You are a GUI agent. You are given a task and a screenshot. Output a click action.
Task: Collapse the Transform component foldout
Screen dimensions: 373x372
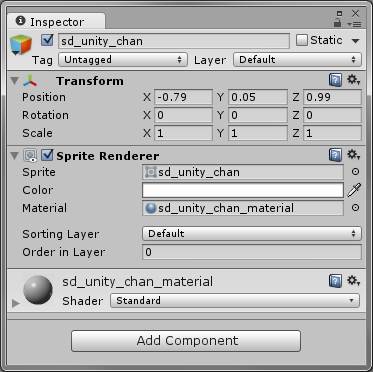[x=14, y=81]
